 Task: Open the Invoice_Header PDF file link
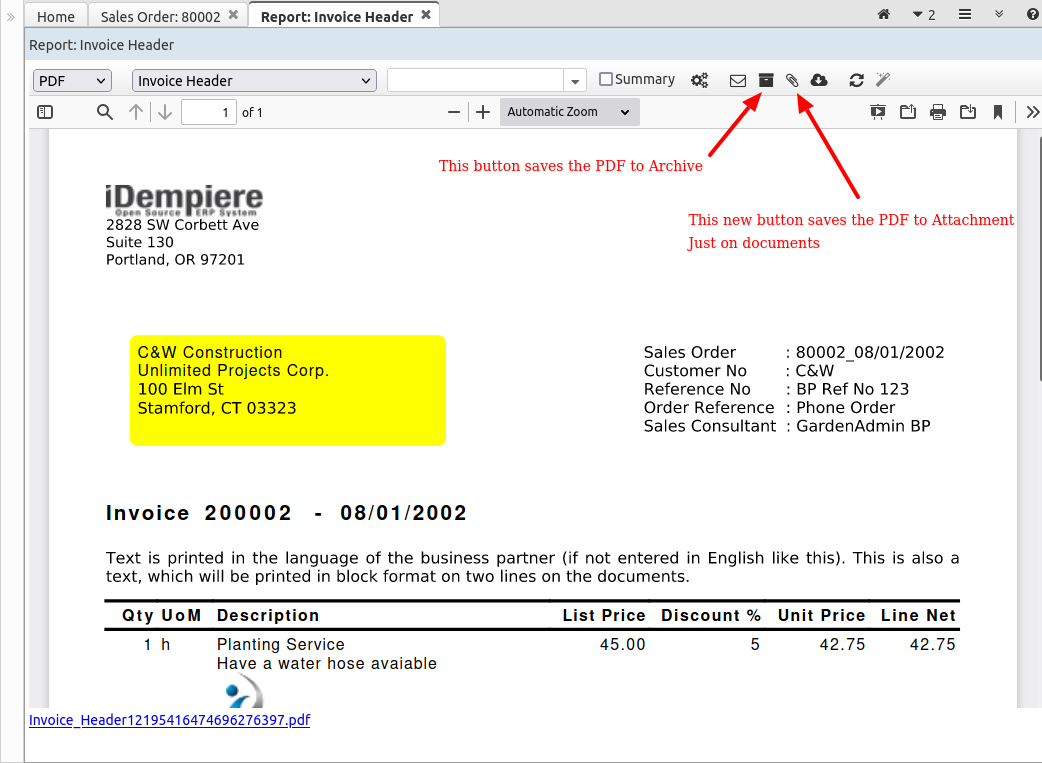point(169,720)
